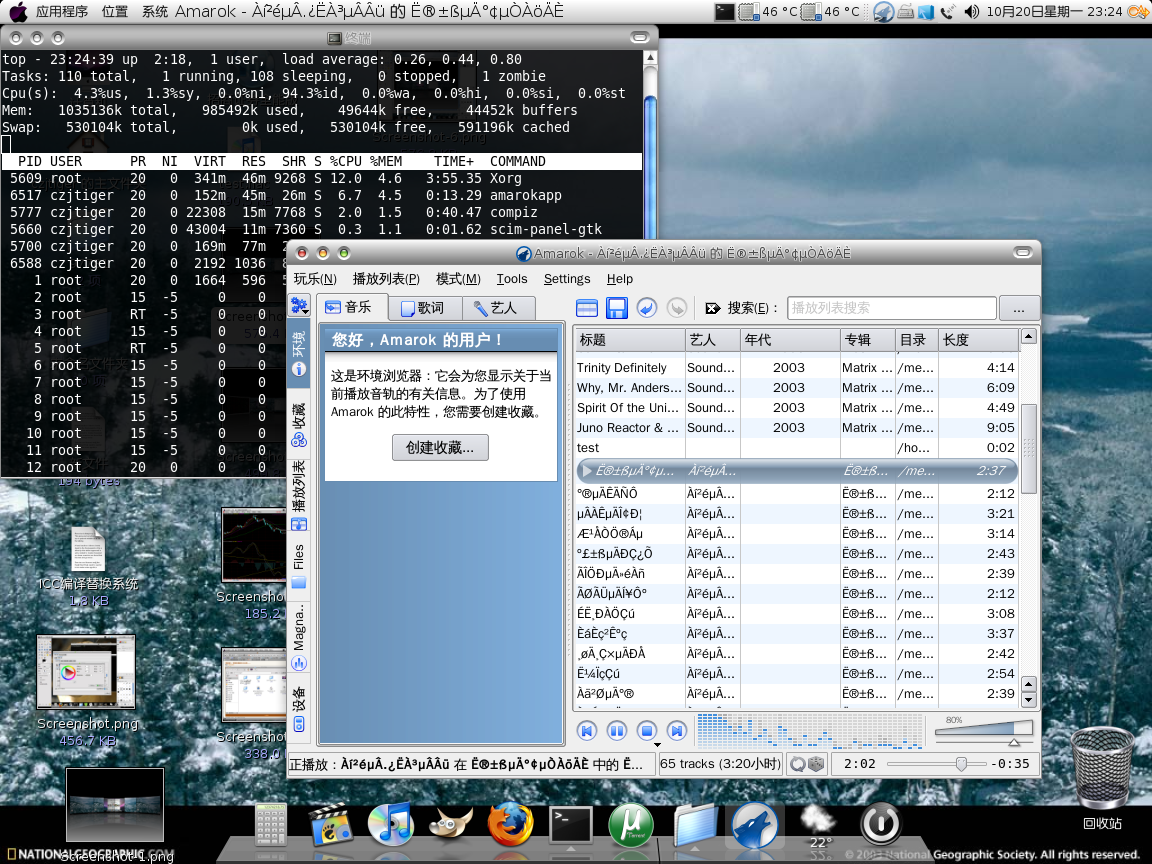Select the "Juno Reactor & ..." track
1152x864 pixels.
(796, 428)
